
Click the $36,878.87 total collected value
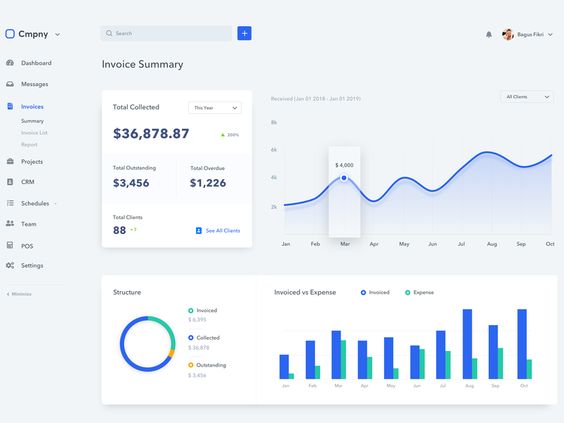(151, 133)
